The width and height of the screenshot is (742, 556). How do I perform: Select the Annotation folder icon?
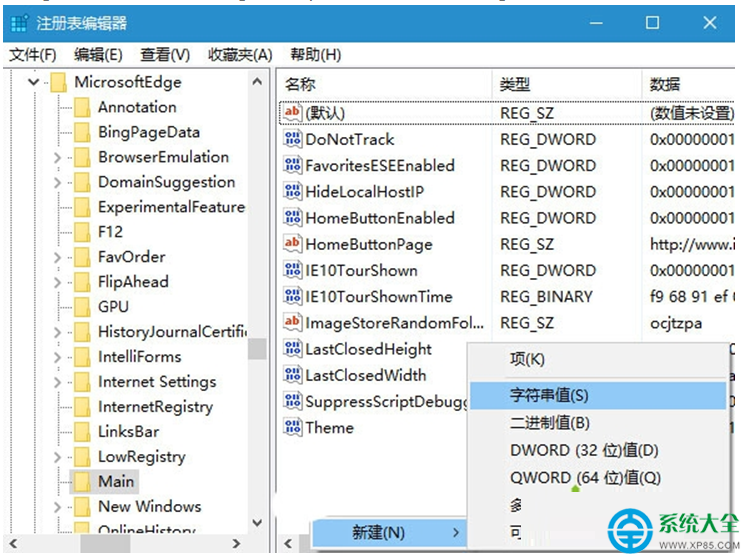click(x=82, y=107)
